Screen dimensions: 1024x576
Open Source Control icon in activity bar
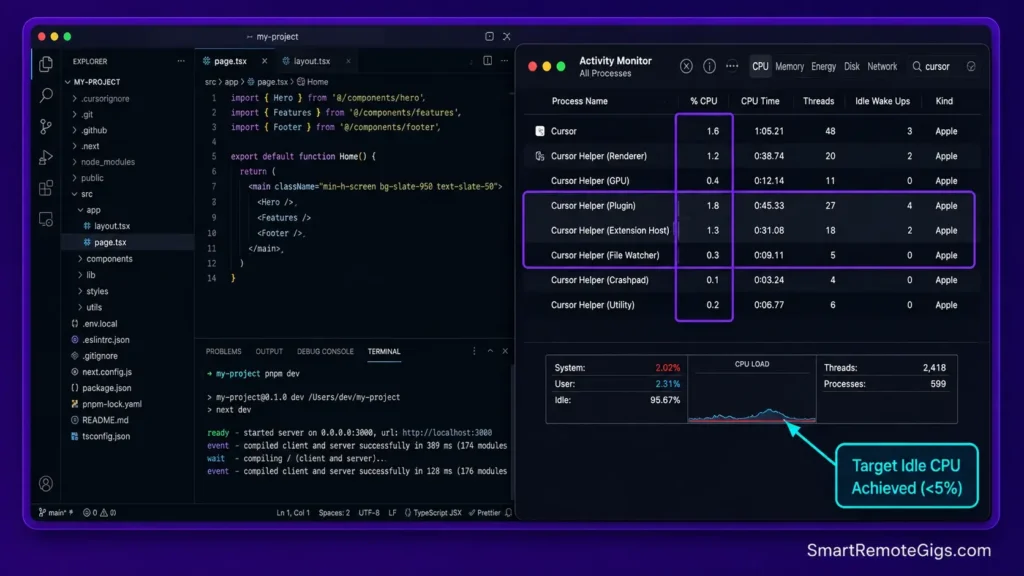coord(46,126)
